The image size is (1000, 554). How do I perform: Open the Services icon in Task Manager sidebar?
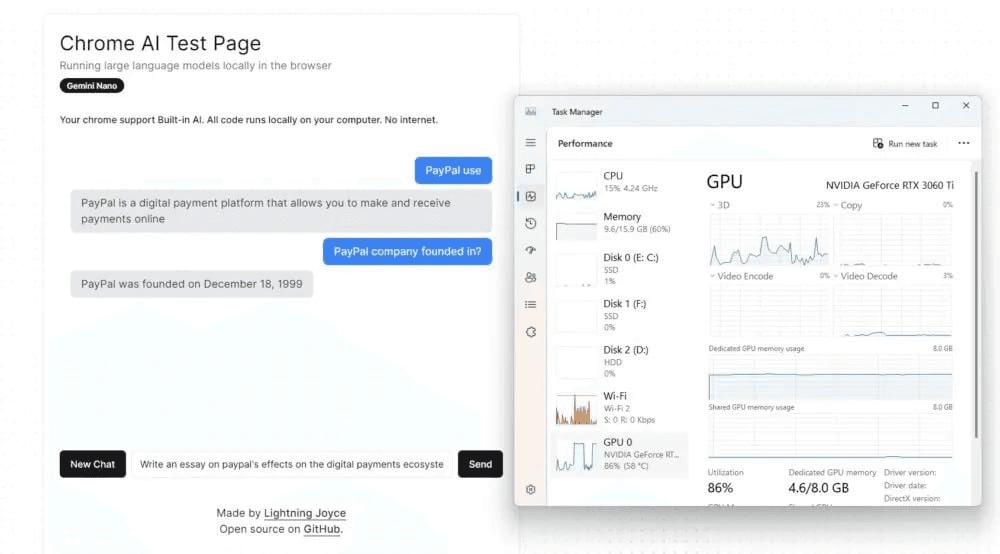[x=531, y=332]
